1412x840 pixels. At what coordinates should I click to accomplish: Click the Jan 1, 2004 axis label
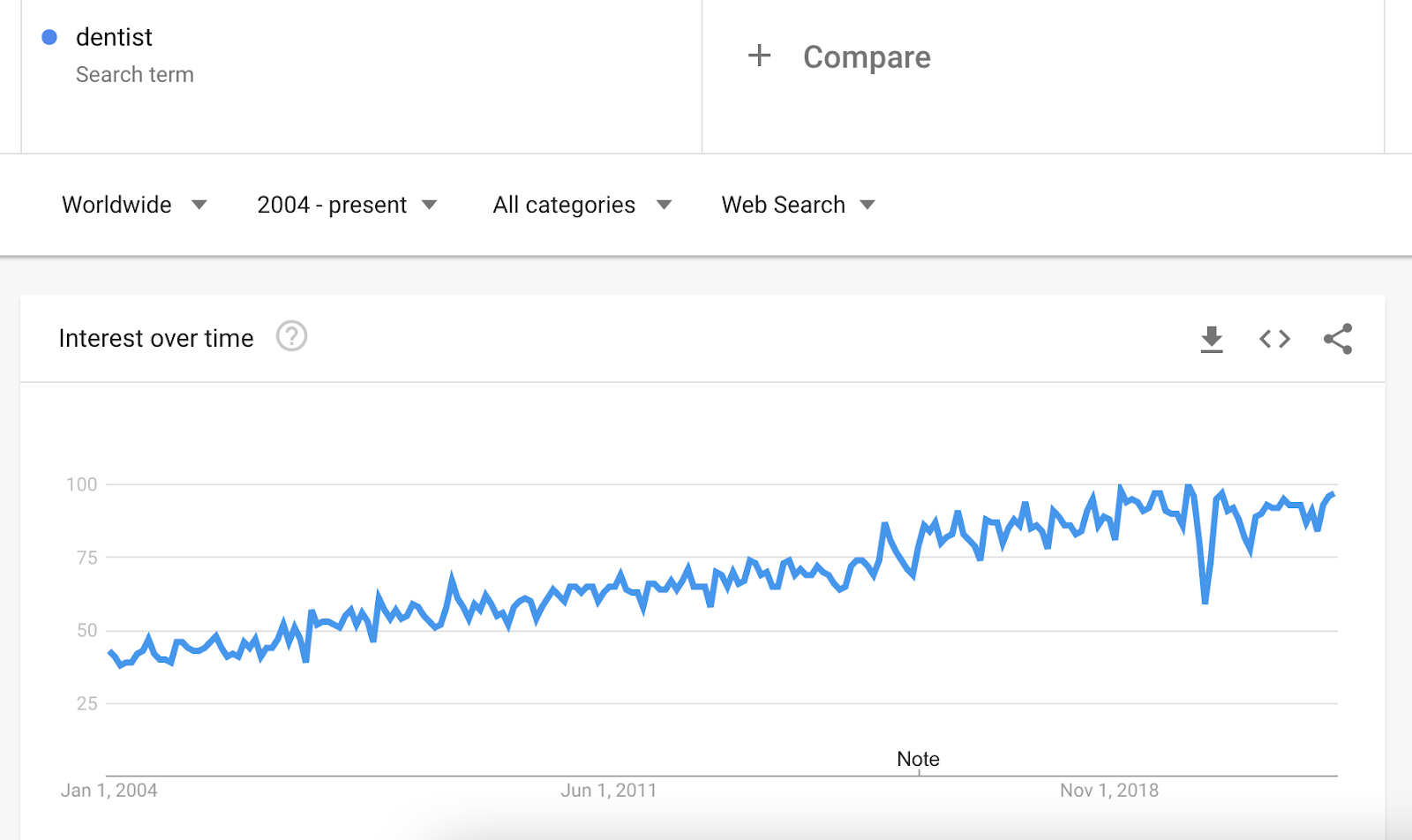[109, 791]
